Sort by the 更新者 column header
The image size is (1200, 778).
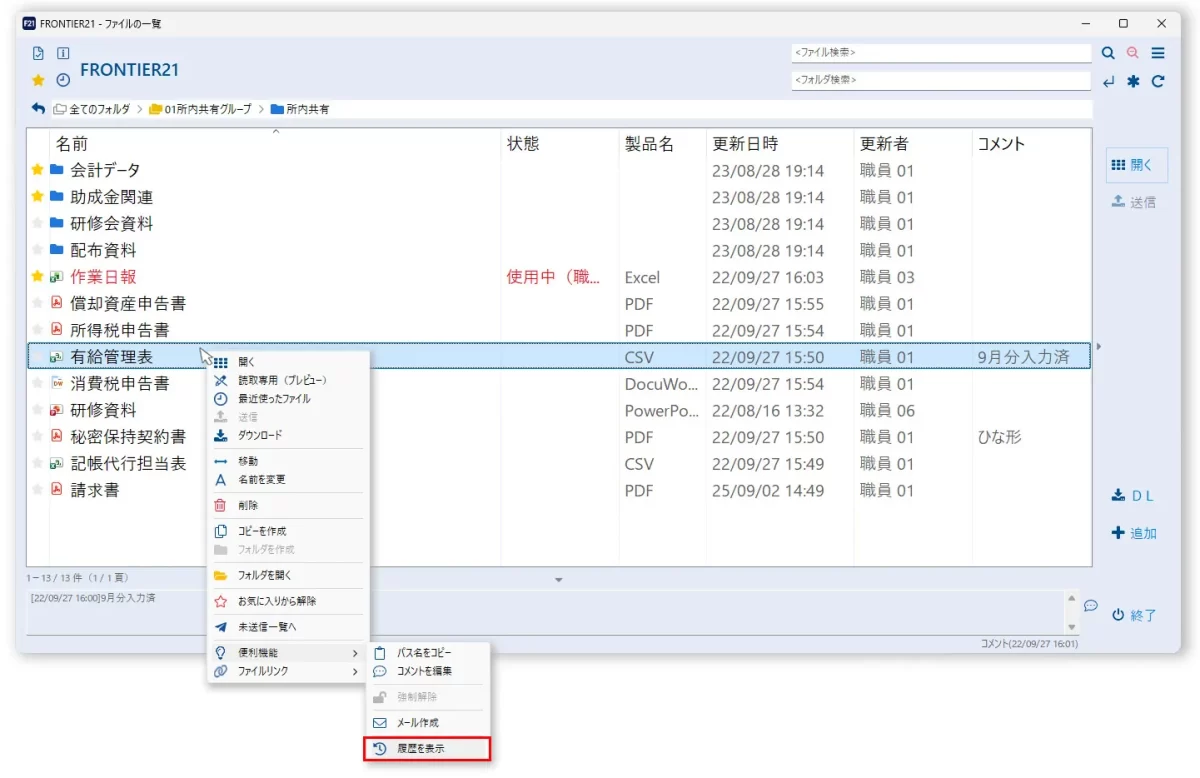pos(884,144)
